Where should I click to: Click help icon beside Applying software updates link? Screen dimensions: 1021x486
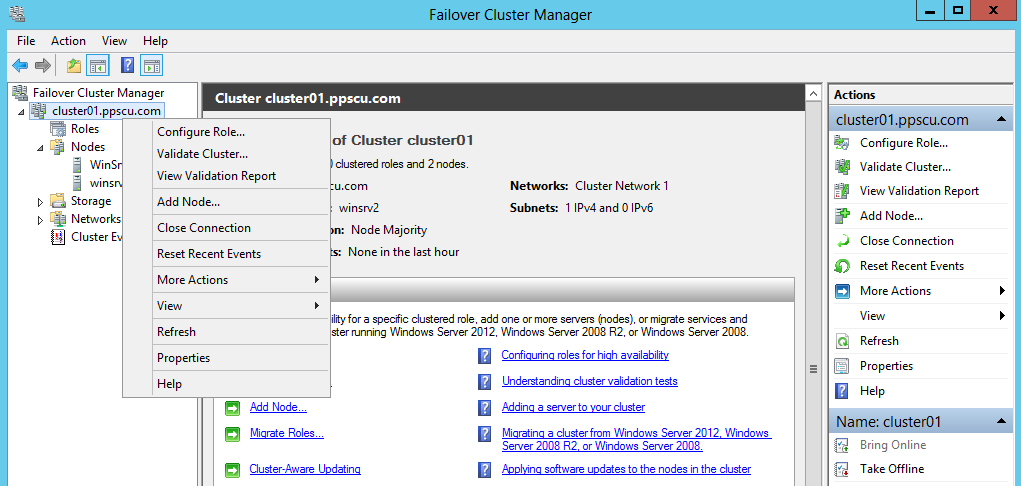(484, 470)
